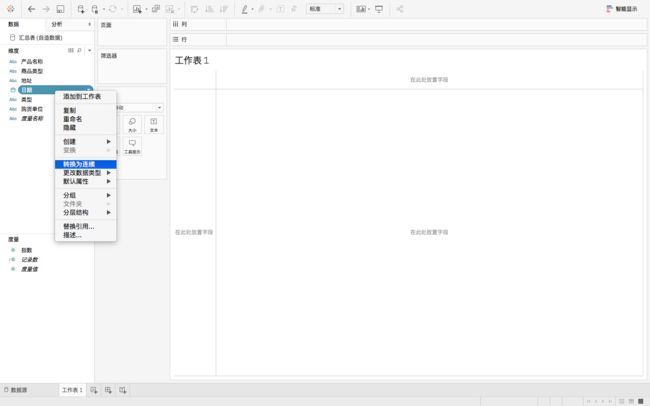Click the Sort ascending icon
Image resolution: width=650 pixels, height=406 pixels.
tap(209, 9)
